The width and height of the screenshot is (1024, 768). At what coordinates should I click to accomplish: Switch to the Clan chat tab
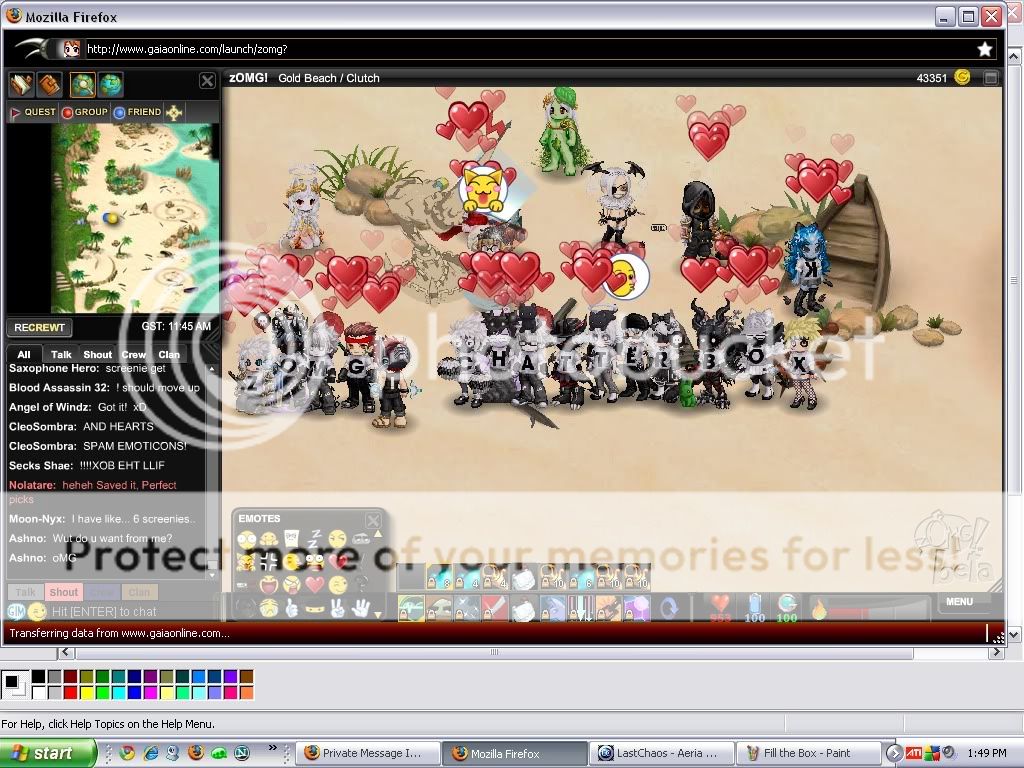pos(169,354)
